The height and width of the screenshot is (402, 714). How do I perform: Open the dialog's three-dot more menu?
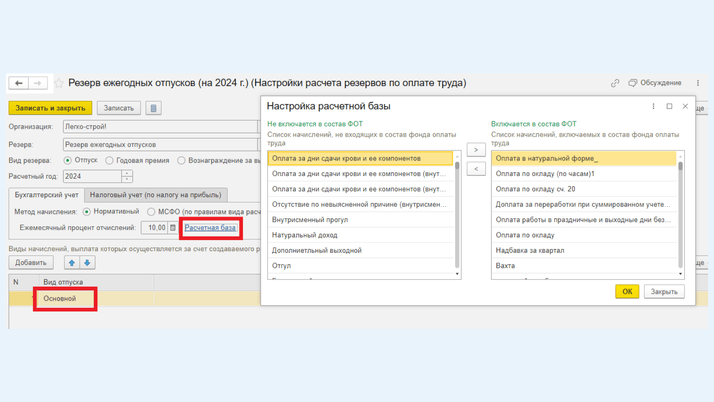[x=654, y=106]
